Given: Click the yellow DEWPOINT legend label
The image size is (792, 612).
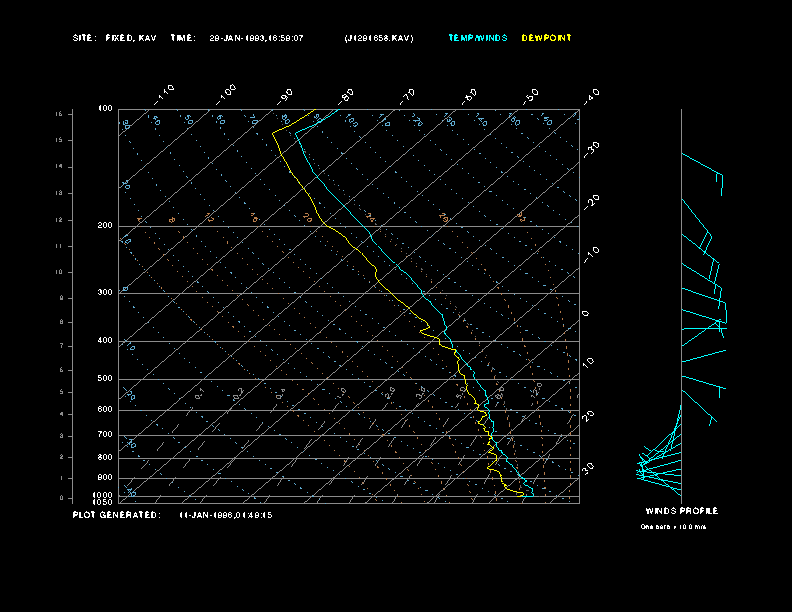Looking at the screenshot, I should (546, 38).
